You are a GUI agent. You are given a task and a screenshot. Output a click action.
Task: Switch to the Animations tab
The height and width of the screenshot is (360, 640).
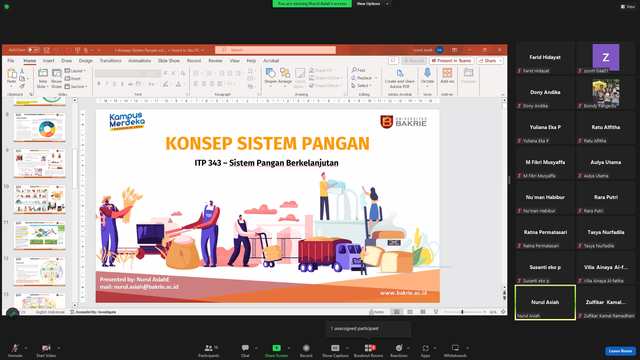point(140,60)
